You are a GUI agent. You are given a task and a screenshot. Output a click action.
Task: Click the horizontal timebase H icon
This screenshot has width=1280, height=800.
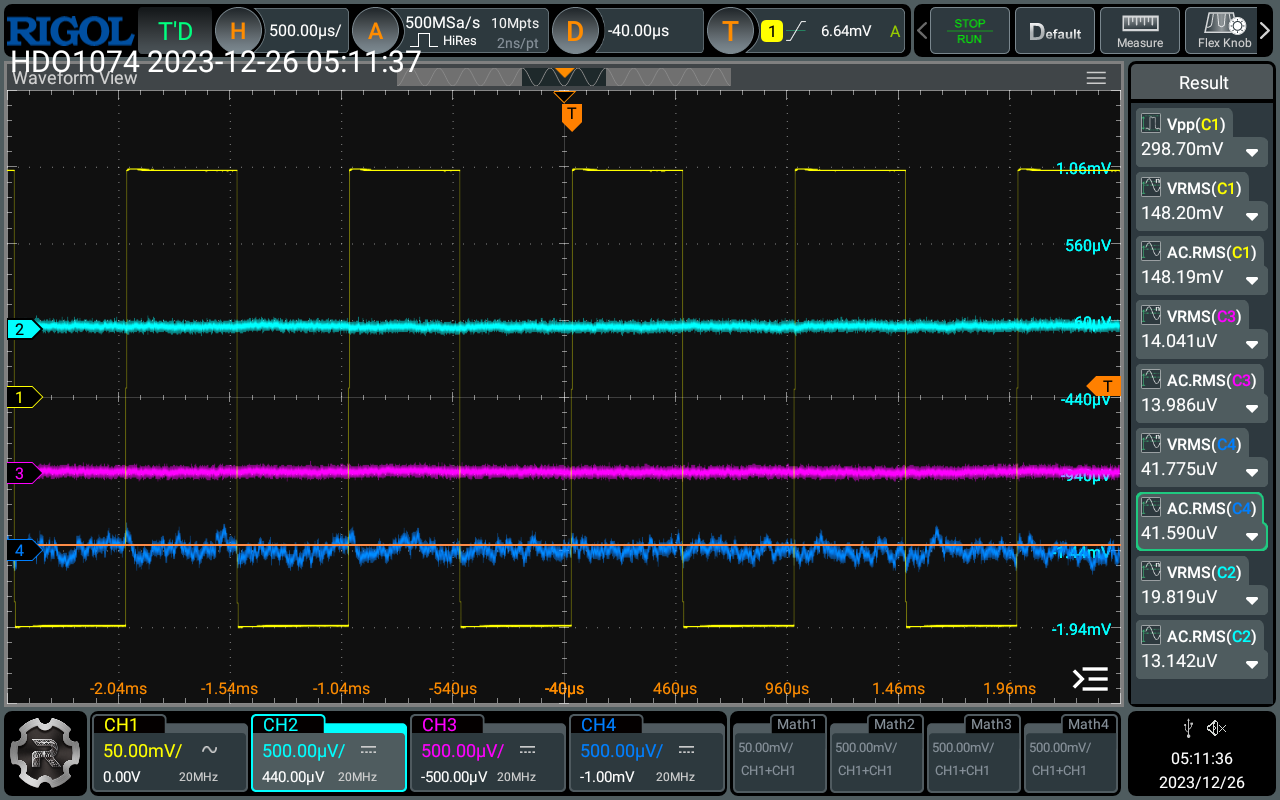click(x=237, y=31)
